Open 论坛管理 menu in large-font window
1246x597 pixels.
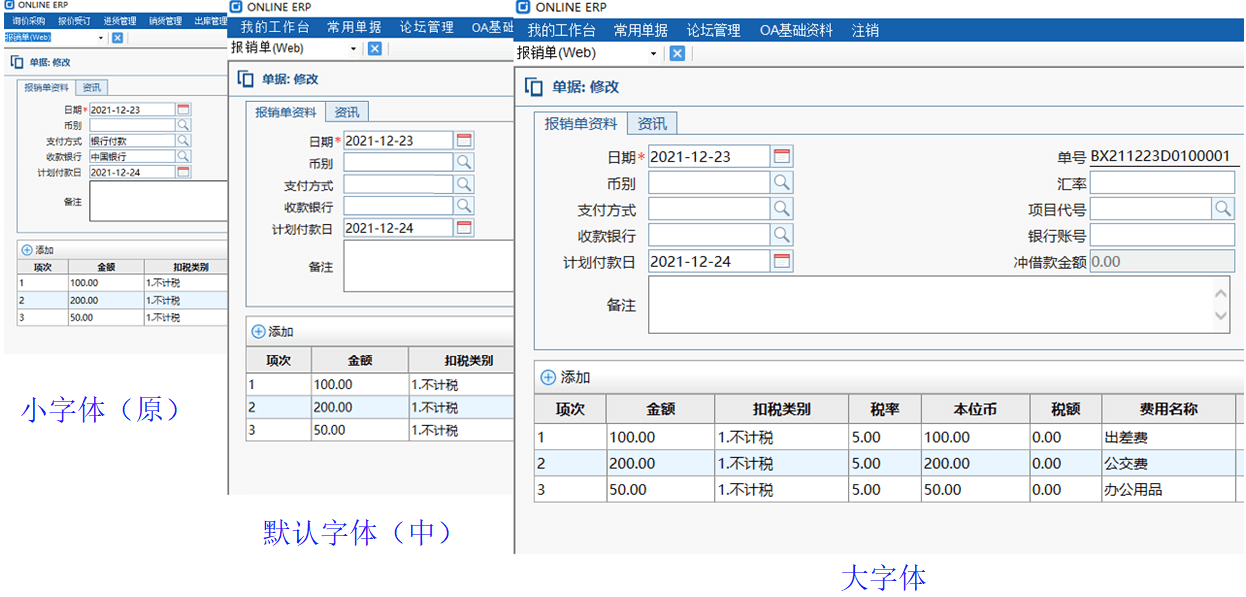713,30
